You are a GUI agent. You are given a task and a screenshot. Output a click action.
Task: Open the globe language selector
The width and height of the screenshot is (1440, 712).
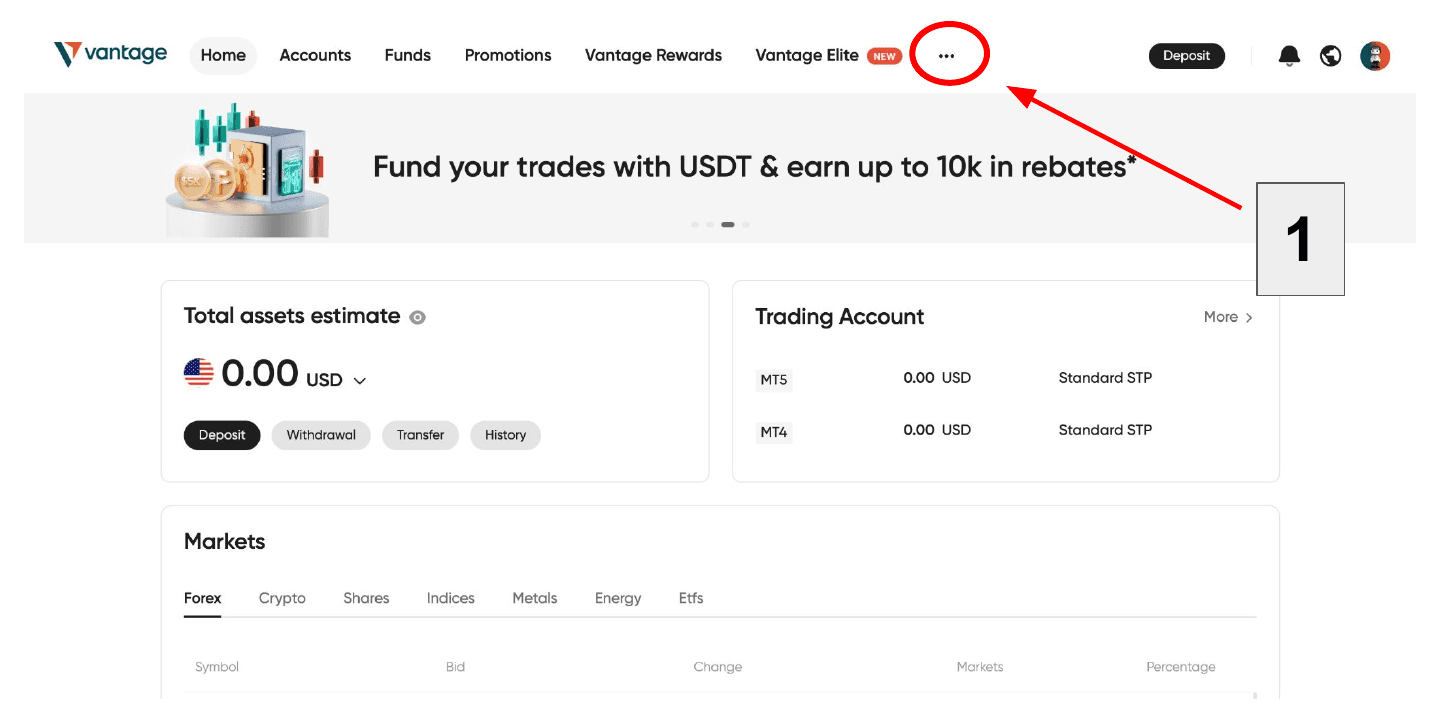pyautogui.click(x=1330, y=56)
